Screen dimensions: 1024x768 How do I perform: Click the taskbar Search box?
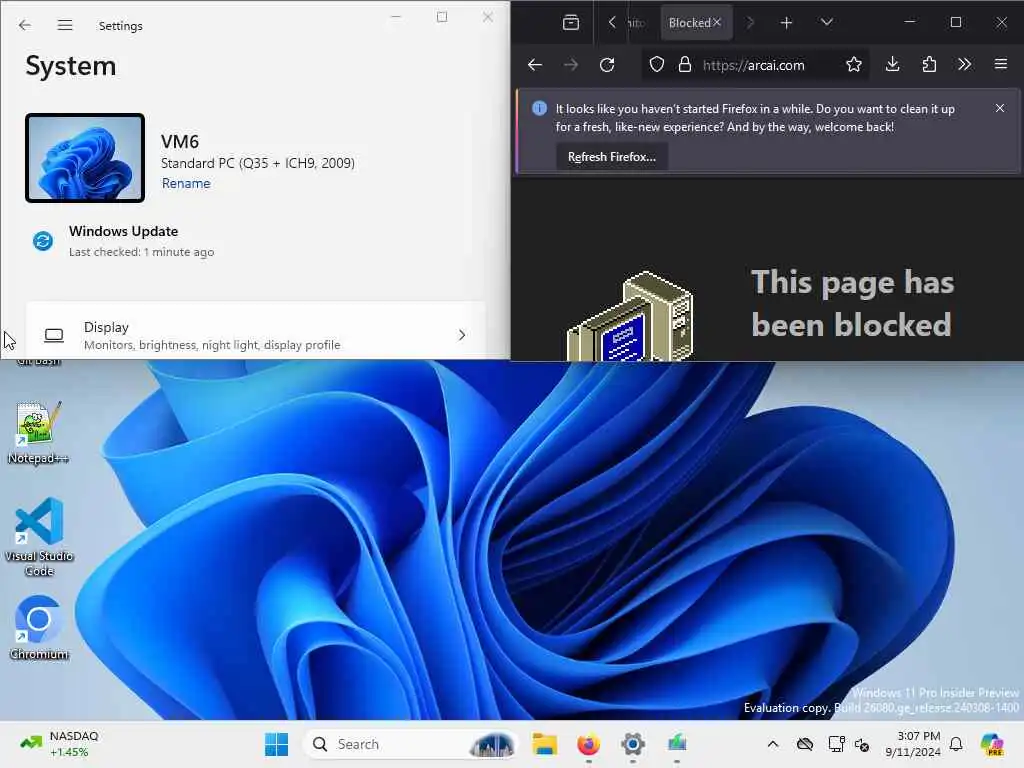(410, 744)
